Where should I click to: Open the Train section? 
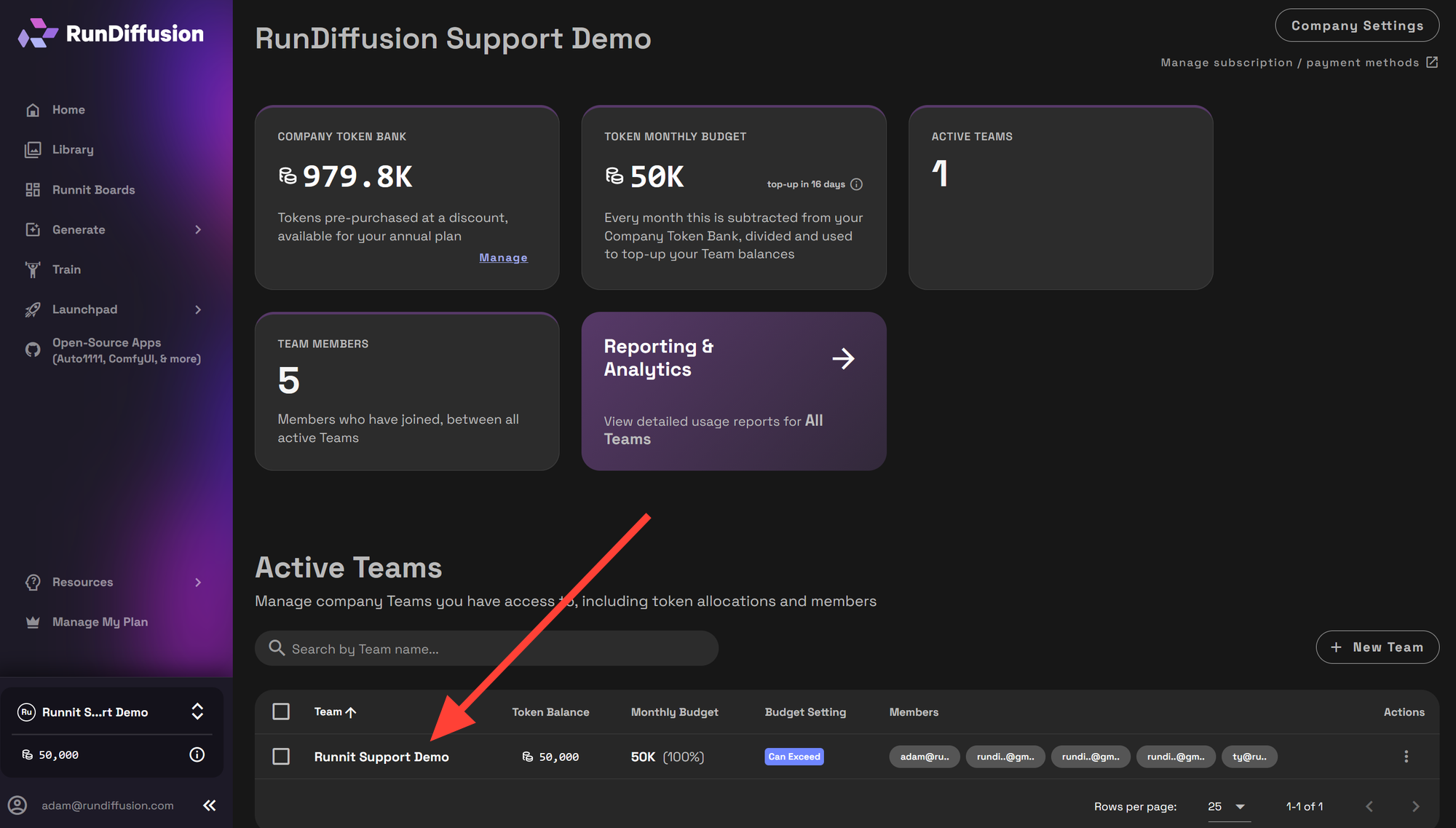pyautogui.click(x=66, y=269)
